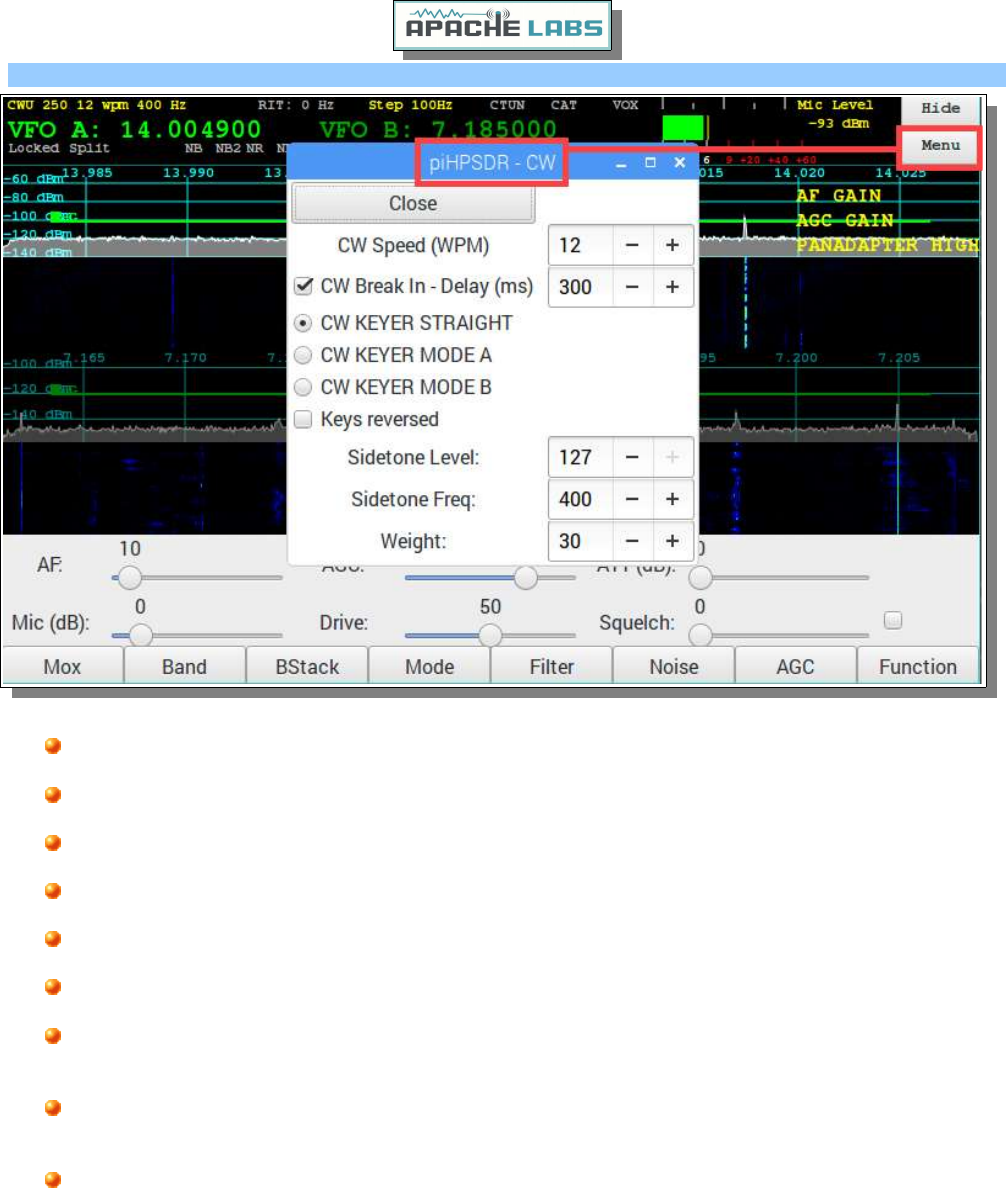Click the Drive slider handle

point(491,635)
